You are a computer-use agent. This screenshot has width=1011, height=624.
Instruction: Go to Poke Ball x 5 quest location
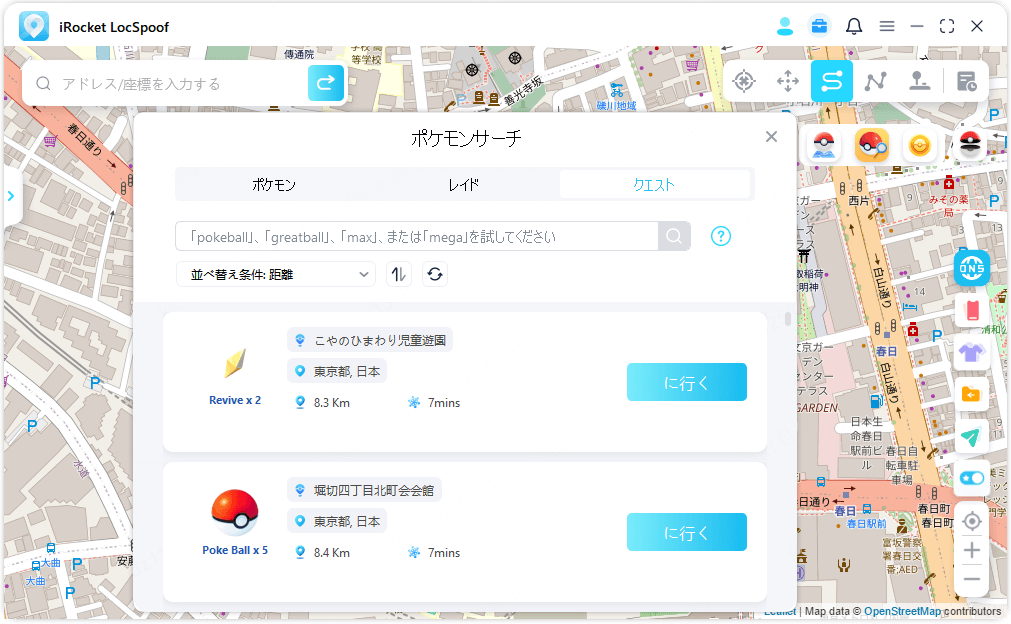pyautogui.click(x=687, y=532)
